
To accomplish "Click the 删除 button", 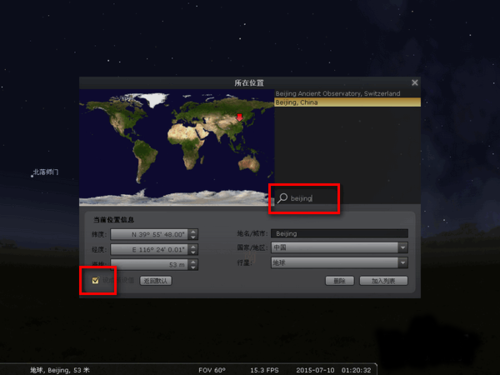I will (x=340, y=281).
